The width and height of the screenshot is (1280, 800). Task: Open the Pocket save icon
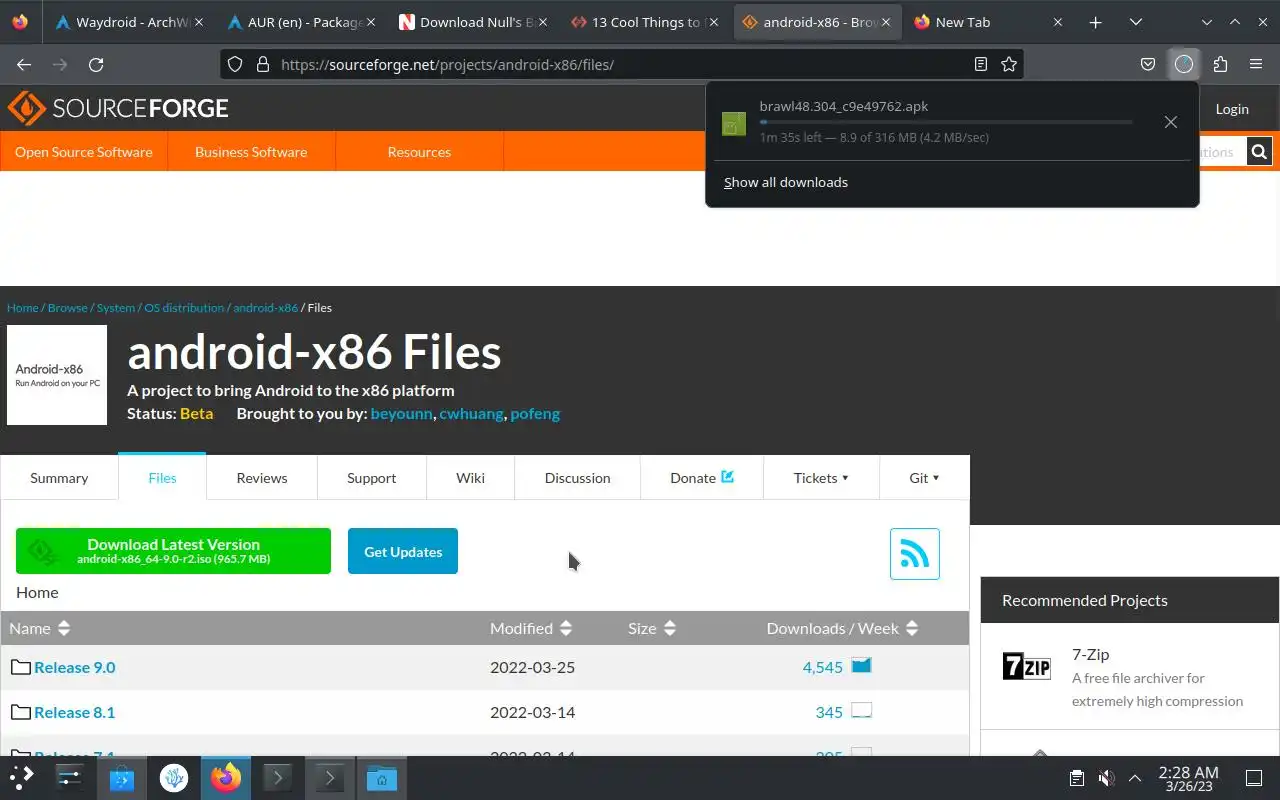click(x=1148, y=64)
